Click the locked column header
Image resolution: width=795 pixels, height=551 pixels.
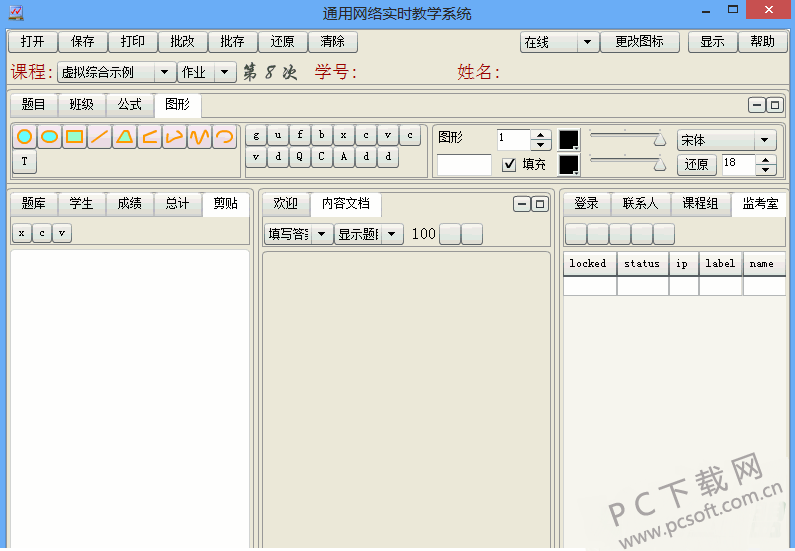[590, 264]
